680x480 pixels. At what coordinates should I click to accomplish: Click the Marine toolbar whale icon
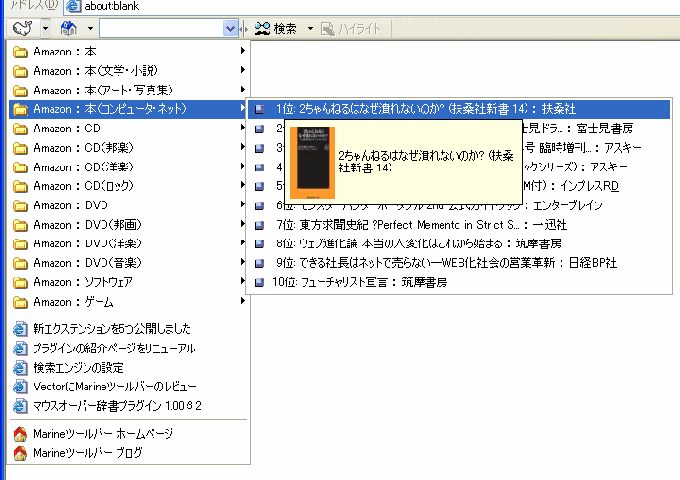(23, 28)
